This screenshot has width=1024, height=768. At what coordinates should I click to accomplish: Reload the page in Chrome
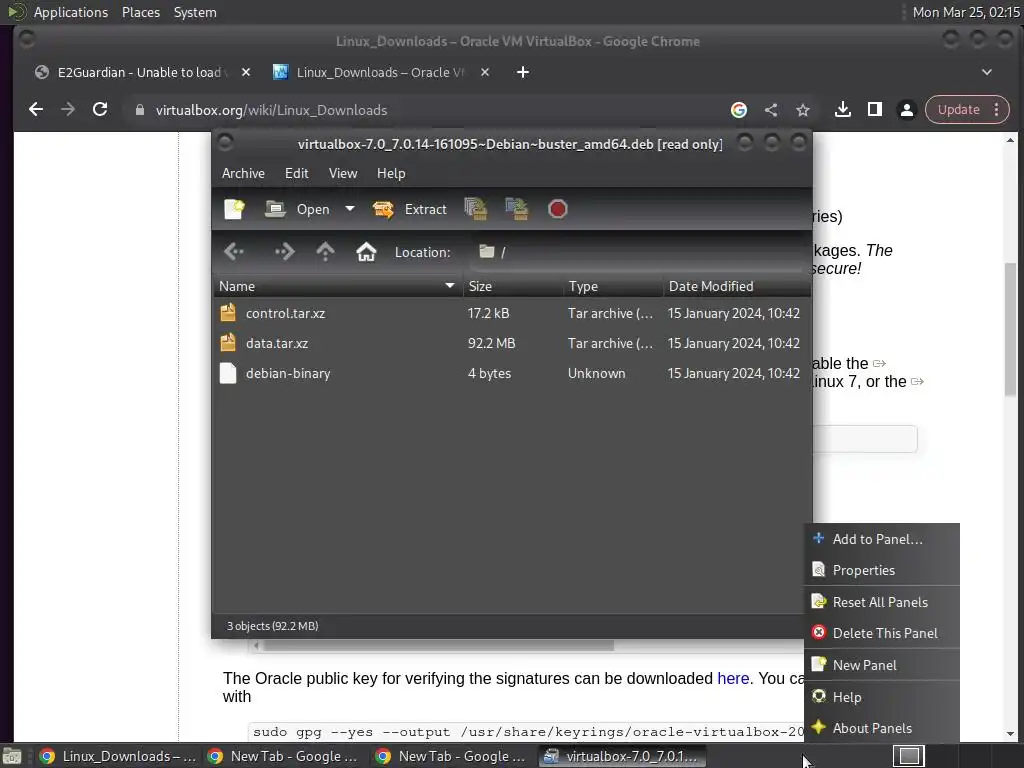coord(100,109)
